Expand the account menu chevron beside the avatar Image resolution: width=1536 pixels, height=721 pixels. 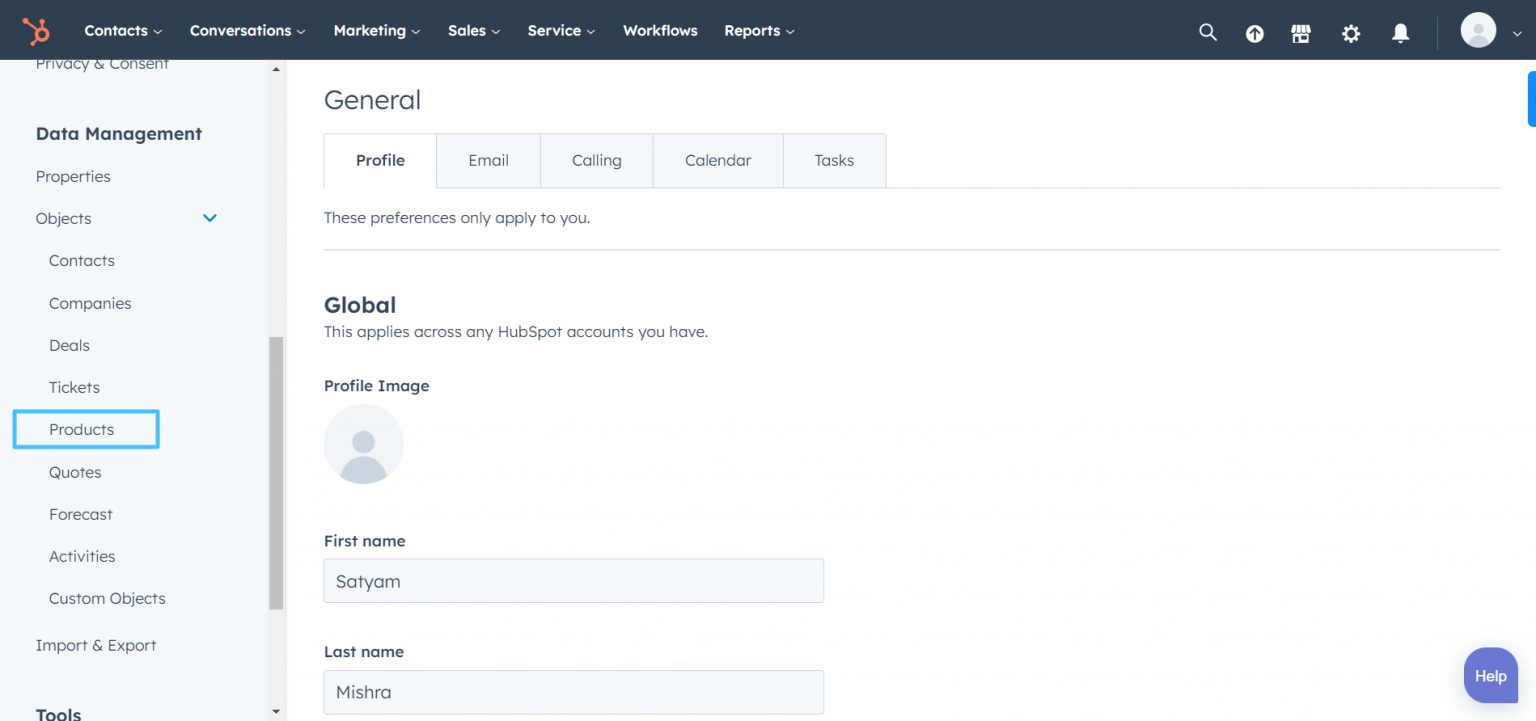pyautogui.click(x=1516, y=32)
